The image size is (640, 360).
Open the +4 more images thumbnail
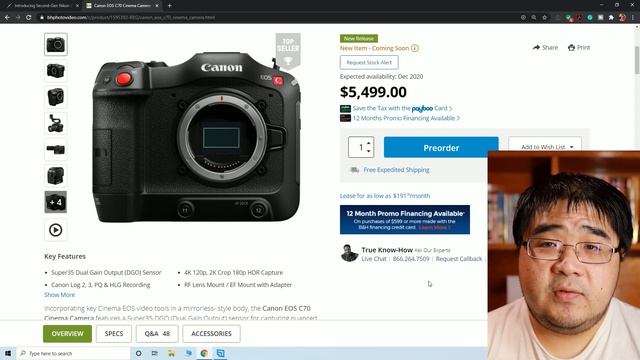click(56, 202)
